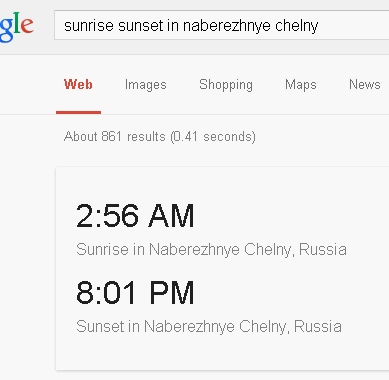Click the red letter e of logo
Image resolution: width=389 pixels, height=380 pixels.
tap(27, 25)
